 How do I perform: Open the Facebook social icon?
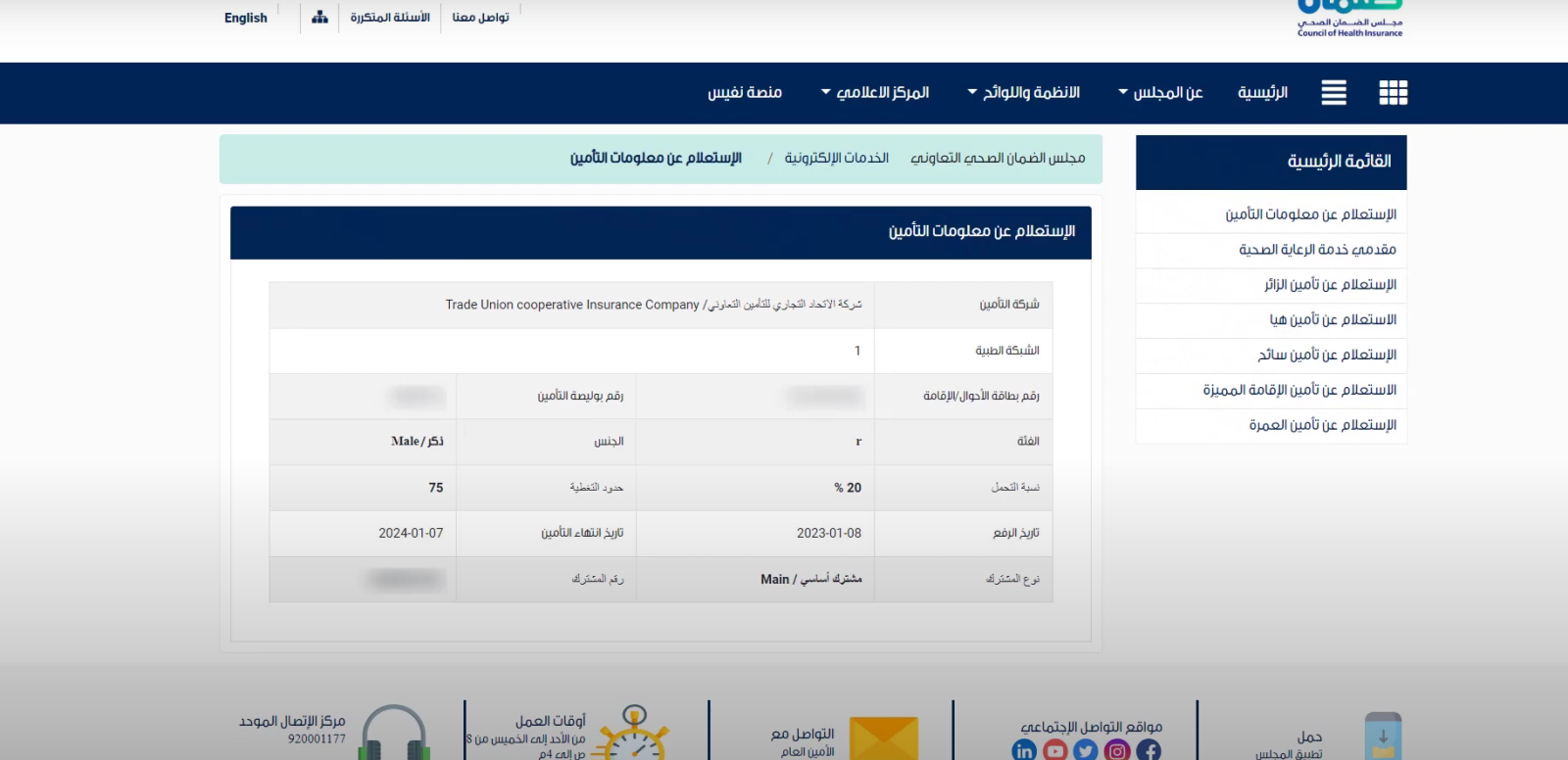pyautogui.click(x=1149, y=750)
